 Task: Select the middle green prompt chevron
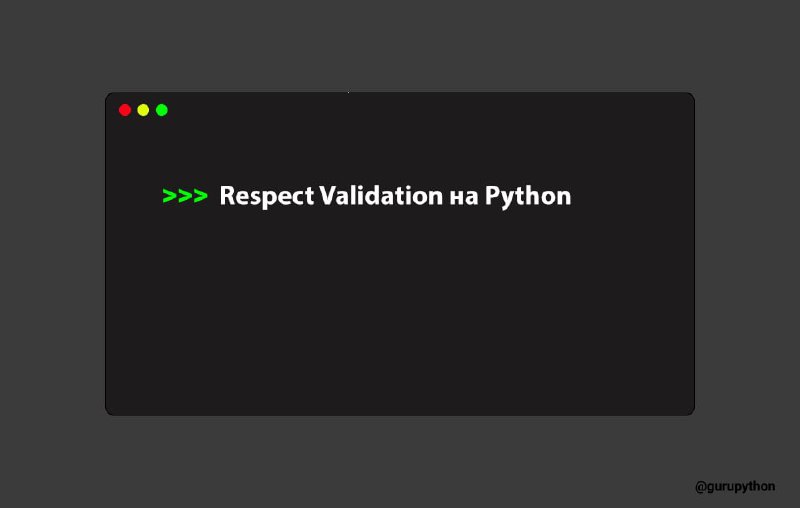(185, 196)
